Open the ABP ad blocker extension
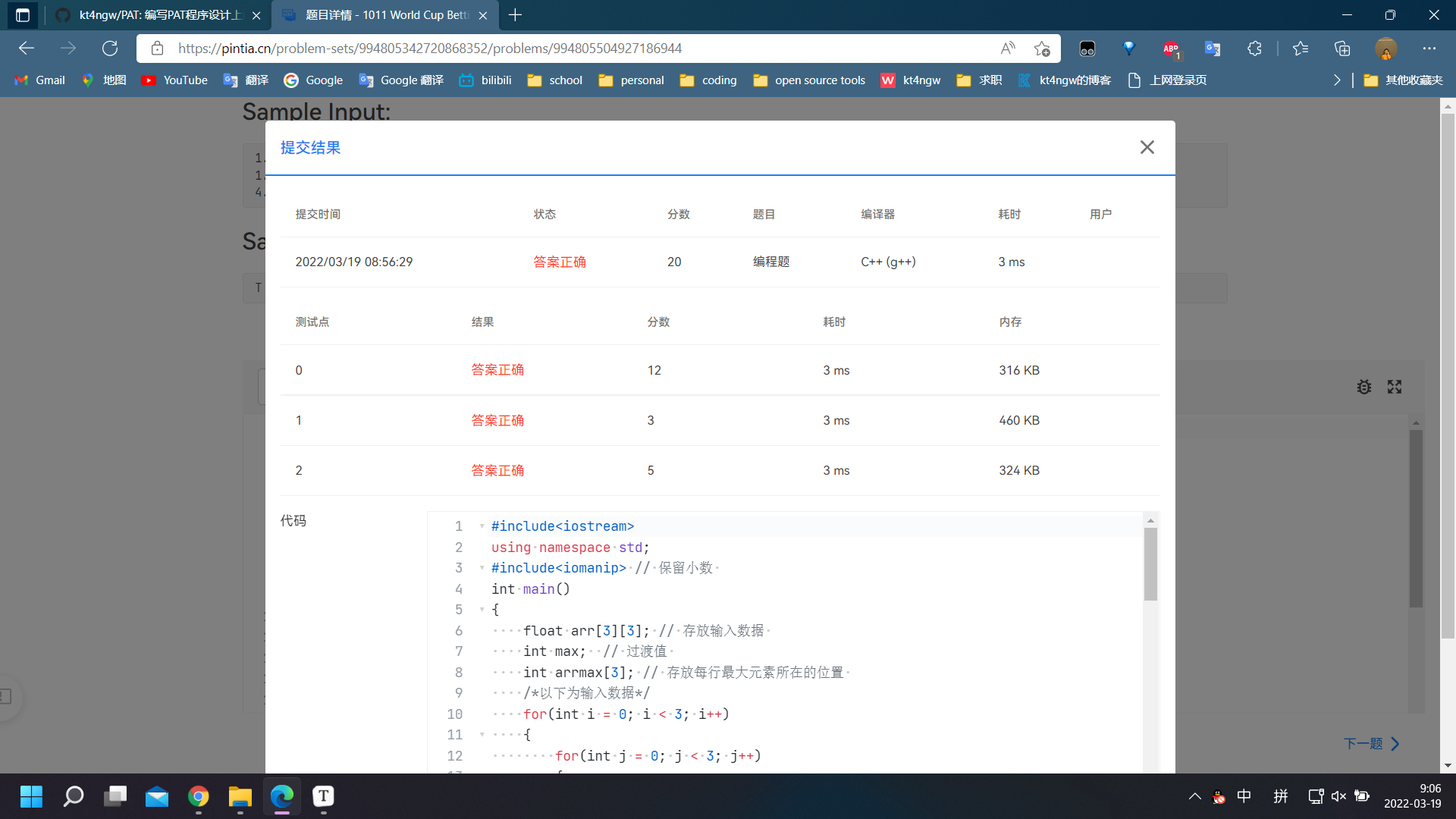Image resolution: width=1456 pixels, height=819 pixels. 1171,49
